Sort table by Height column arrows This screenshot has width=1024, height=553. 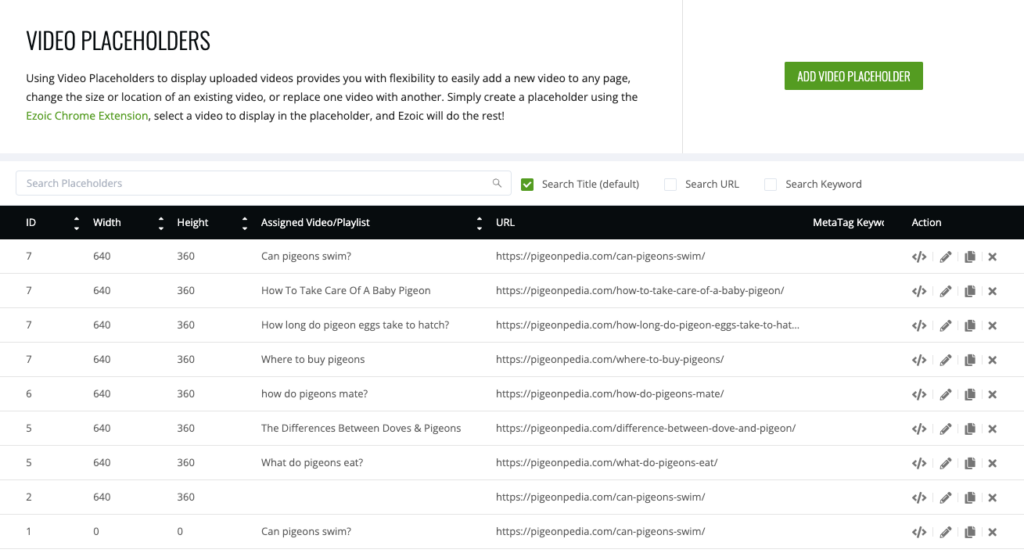[x=245, y=223]
